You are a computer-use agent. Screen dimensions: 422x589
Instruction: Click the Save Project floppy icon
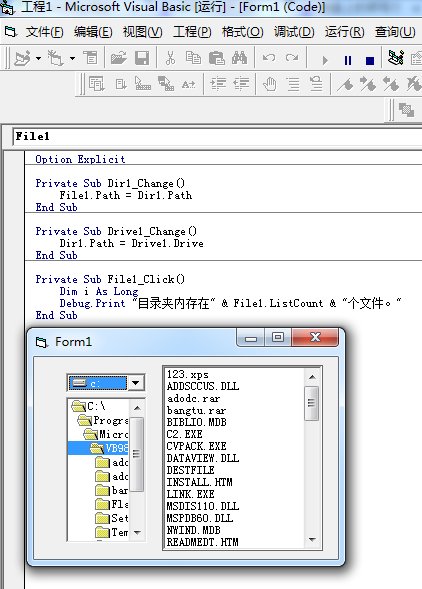click(142, 59)
